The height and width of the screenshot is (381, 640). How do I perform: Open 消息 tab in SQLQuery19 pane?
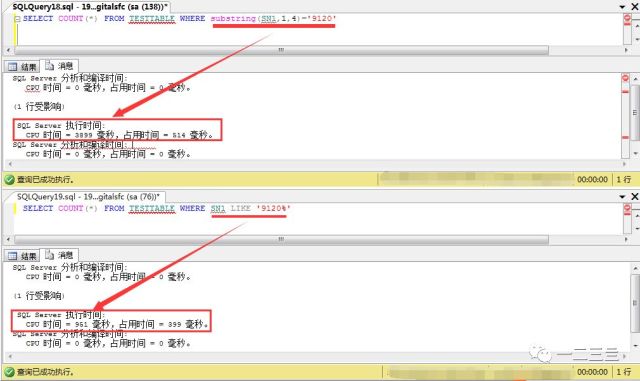[x=60, y=255]
